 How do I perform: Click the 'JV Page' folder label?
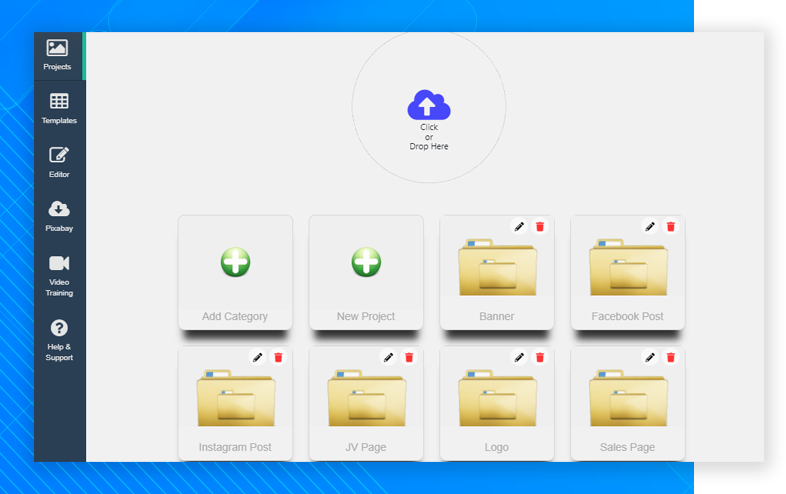pos(366,447)
